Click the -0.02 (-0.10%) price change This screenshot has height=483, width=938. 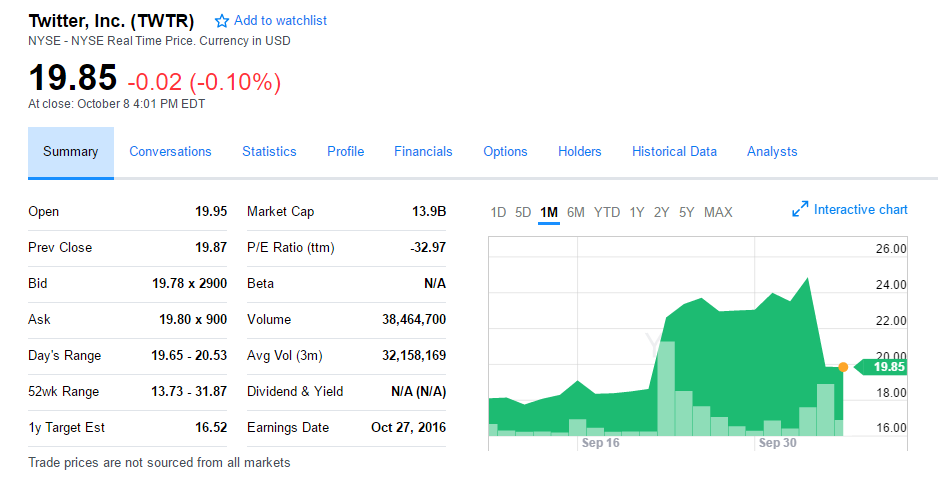[204, 82]
